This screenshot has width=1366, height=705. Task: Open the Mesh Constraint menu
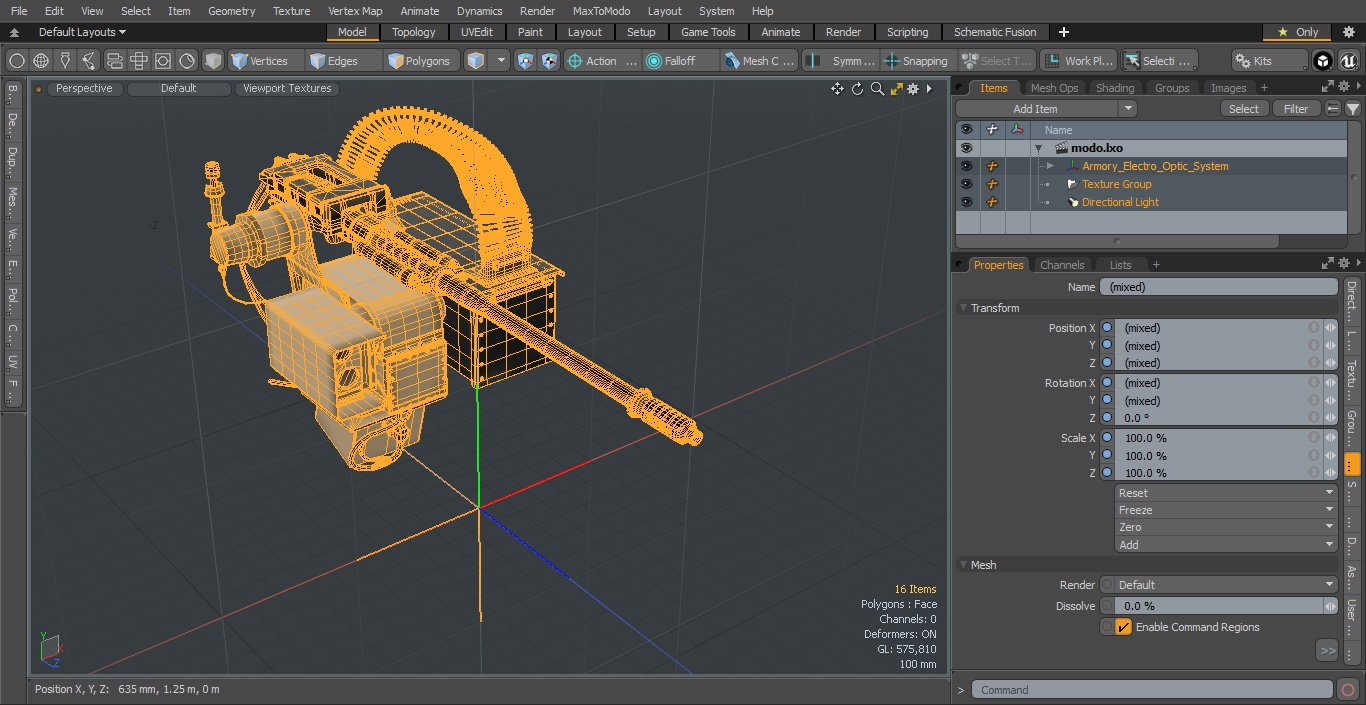(x=760, y=61)
